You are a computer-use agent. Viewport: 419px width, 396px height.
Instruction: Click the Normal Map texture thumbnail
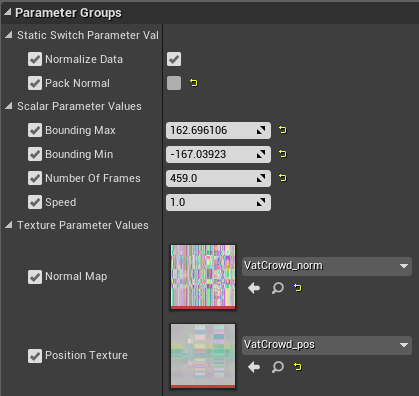tap(203, 277)
